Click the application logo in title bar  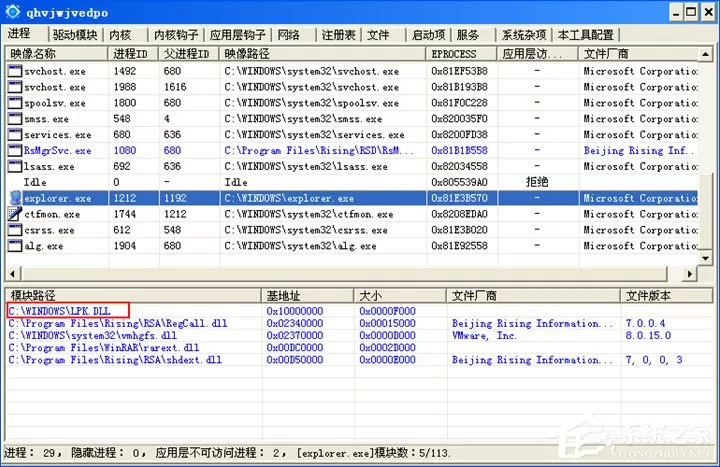(x=12, y=11)
